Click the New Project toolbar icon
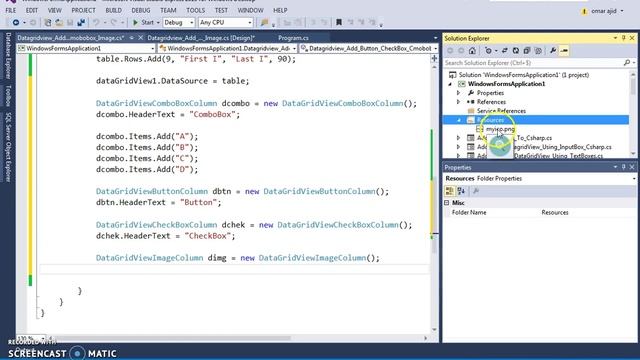This screenshot has width=640, height=360. [x=48, y=22]
